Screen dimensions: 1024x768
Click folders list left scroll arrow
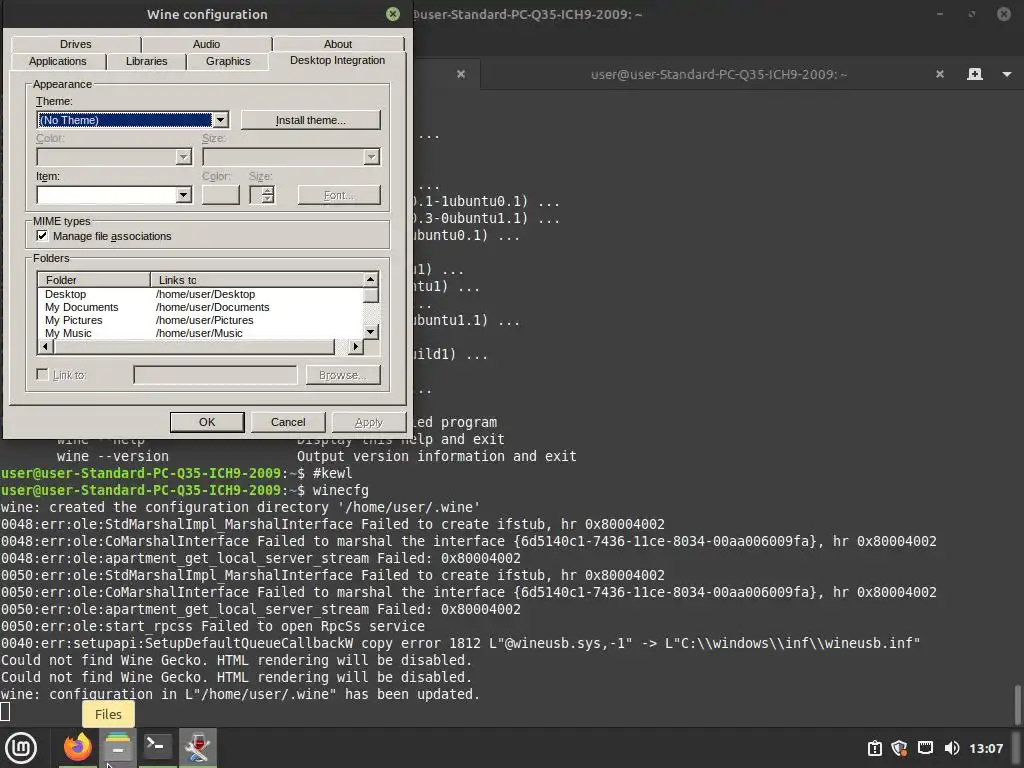(45, 346)
